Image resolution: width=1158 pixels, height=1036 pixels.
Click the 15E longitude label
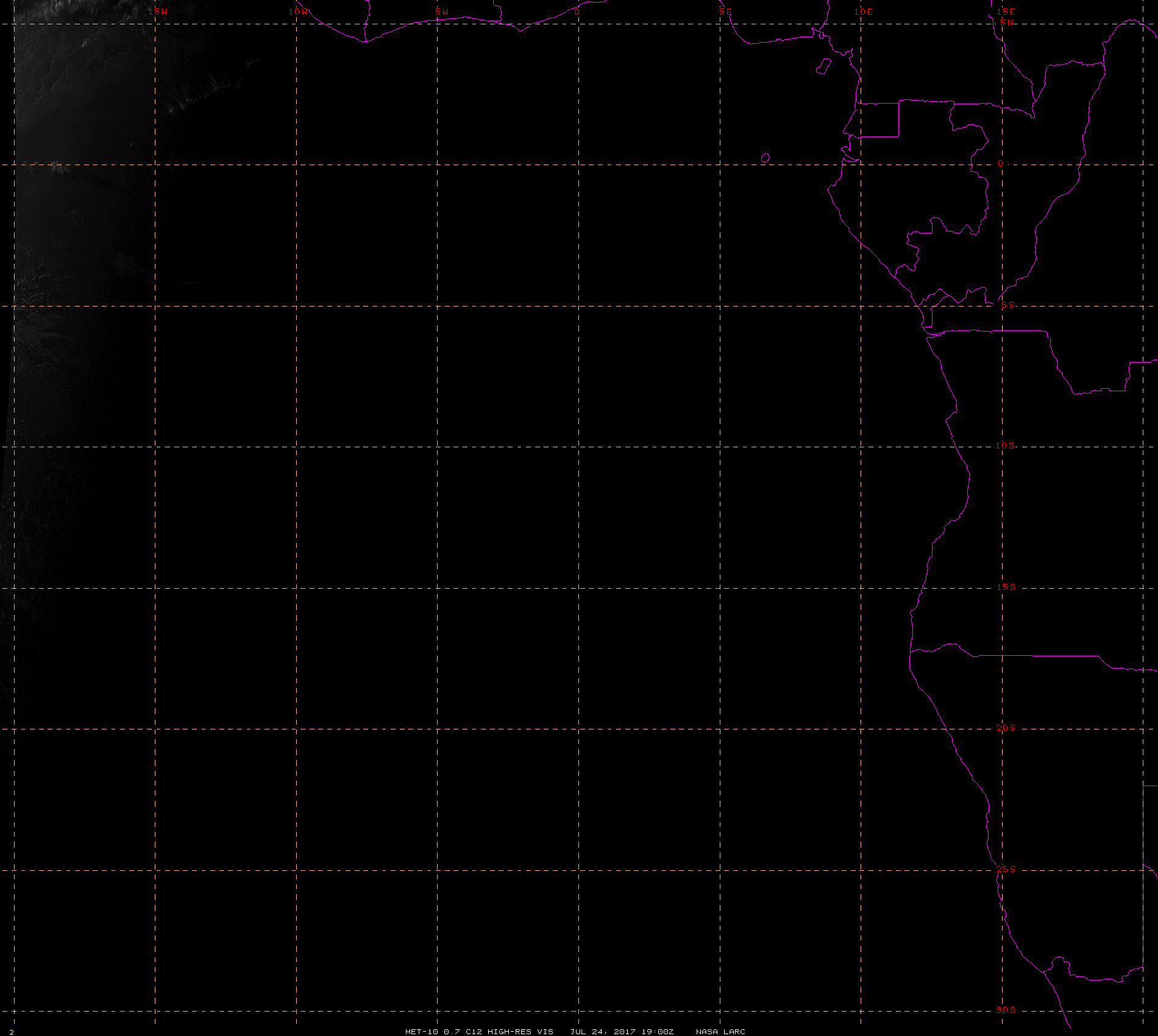pyautogui.click(x=1006, y=12)
